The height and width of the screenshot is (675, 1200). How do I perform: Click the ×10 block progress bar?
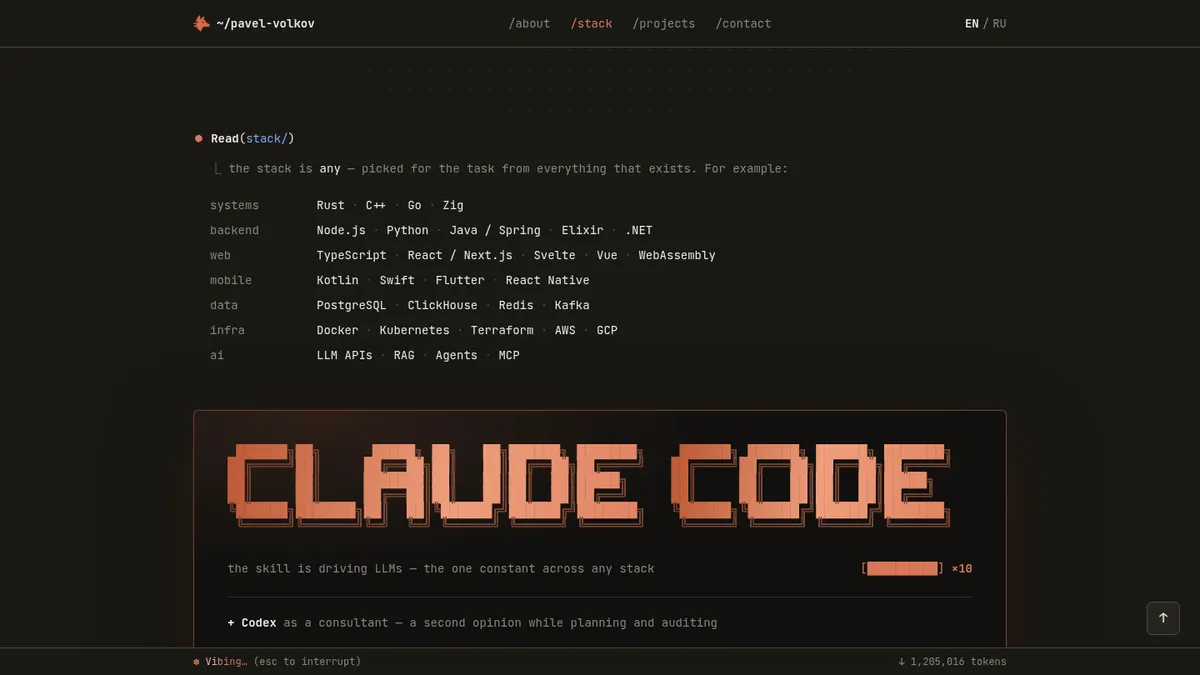coord(902,568)
